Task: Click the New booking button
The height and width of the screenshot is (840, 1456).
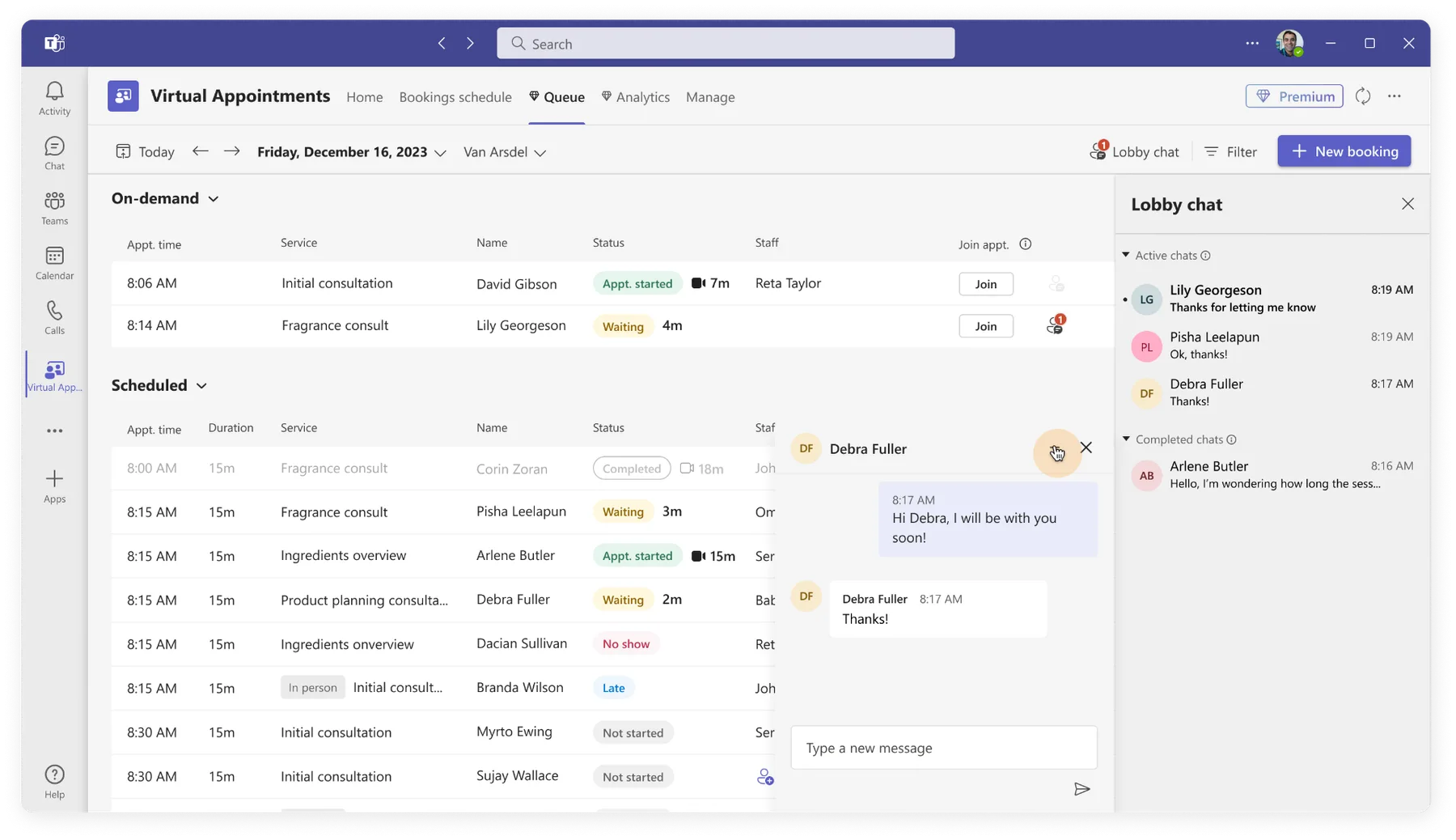Action: [x=1344, y=151]
